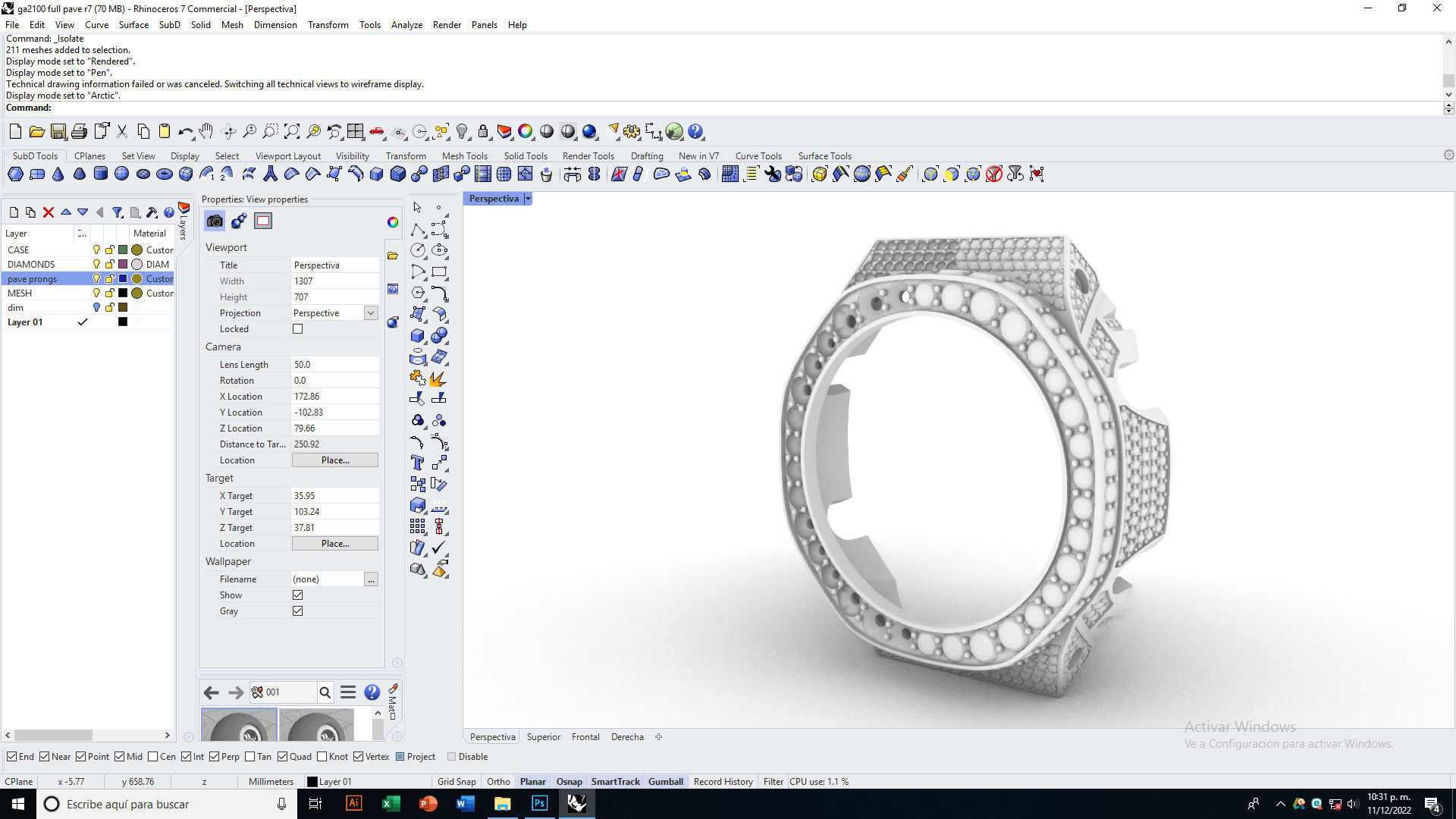Click camera Location Place button
1456x819 pixels.
pos(335,460)
